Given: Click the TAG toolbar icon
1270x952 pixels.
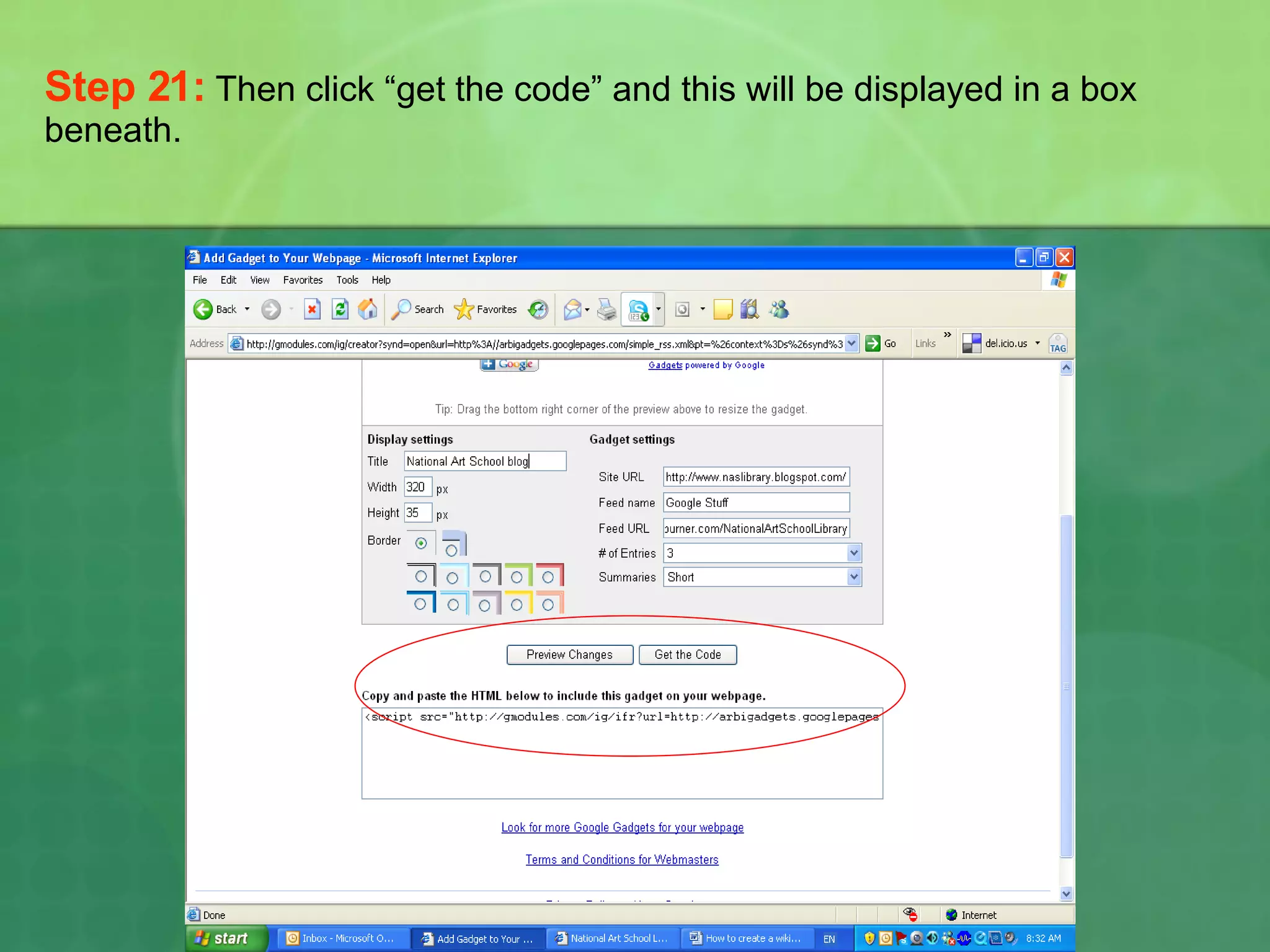Looking at the screenshot, I should [1058, 343].
